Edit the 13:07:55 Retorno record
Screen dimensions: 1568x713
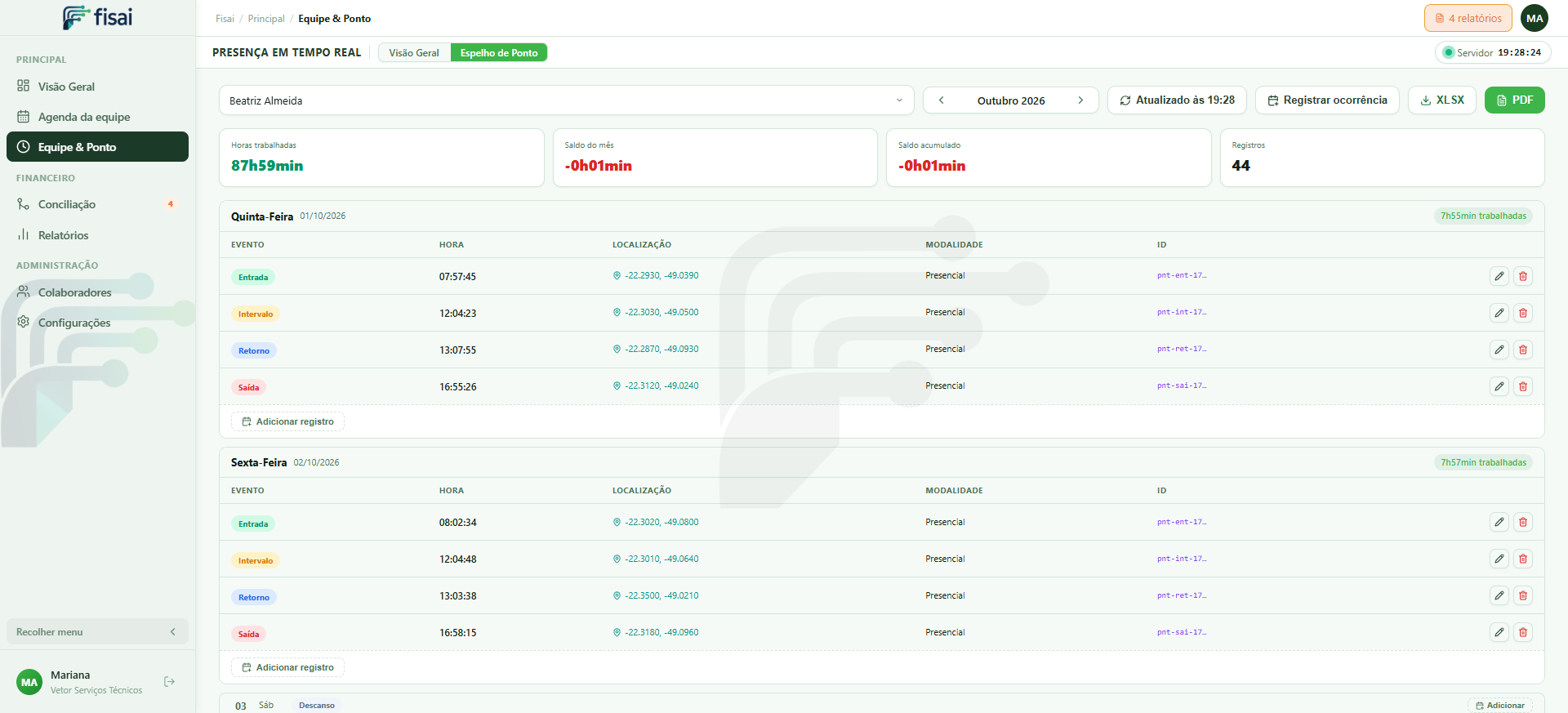1499,350
